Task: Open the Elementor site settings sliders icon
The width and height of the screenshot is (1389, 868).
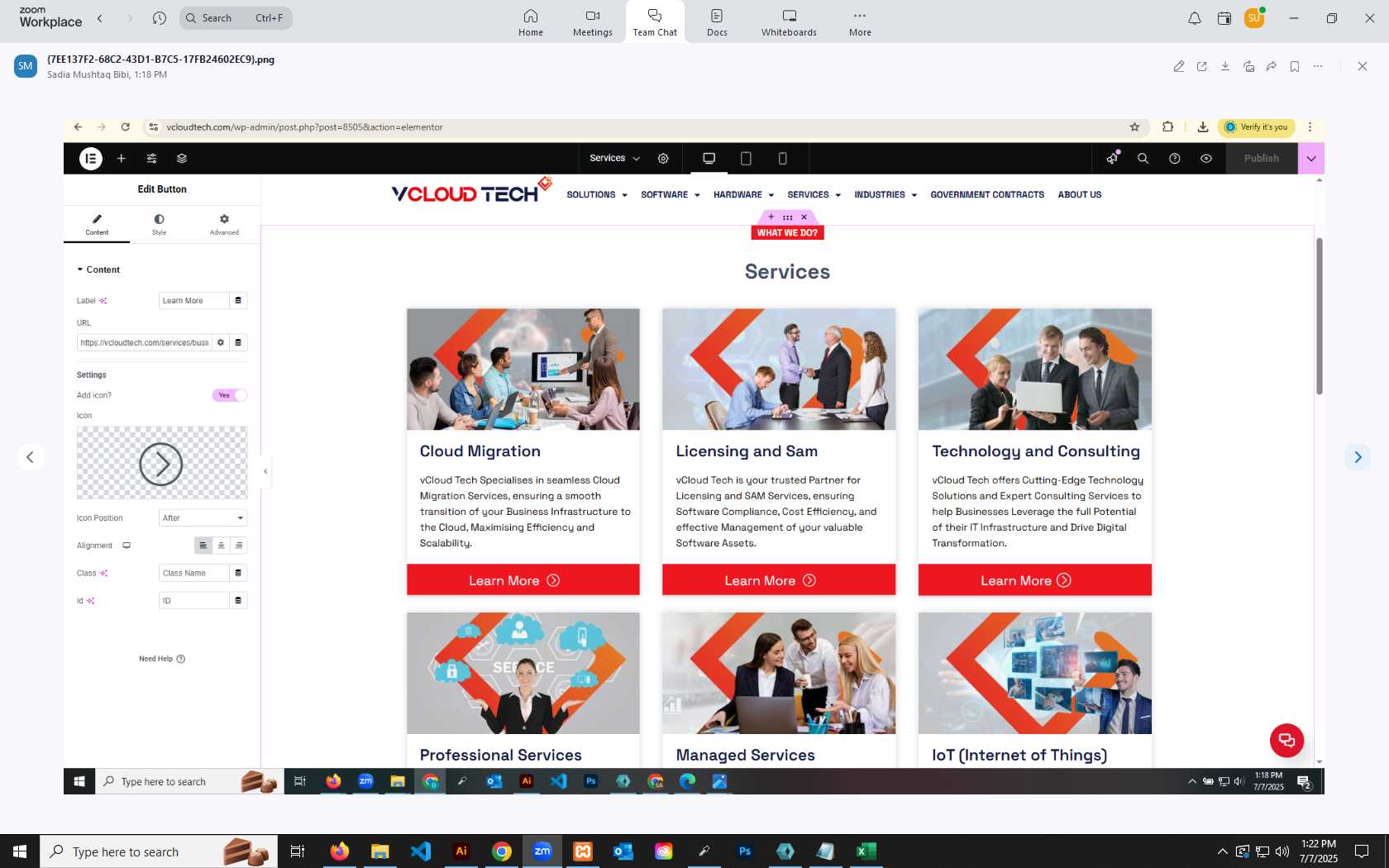Action: click(x=151, y=158)
